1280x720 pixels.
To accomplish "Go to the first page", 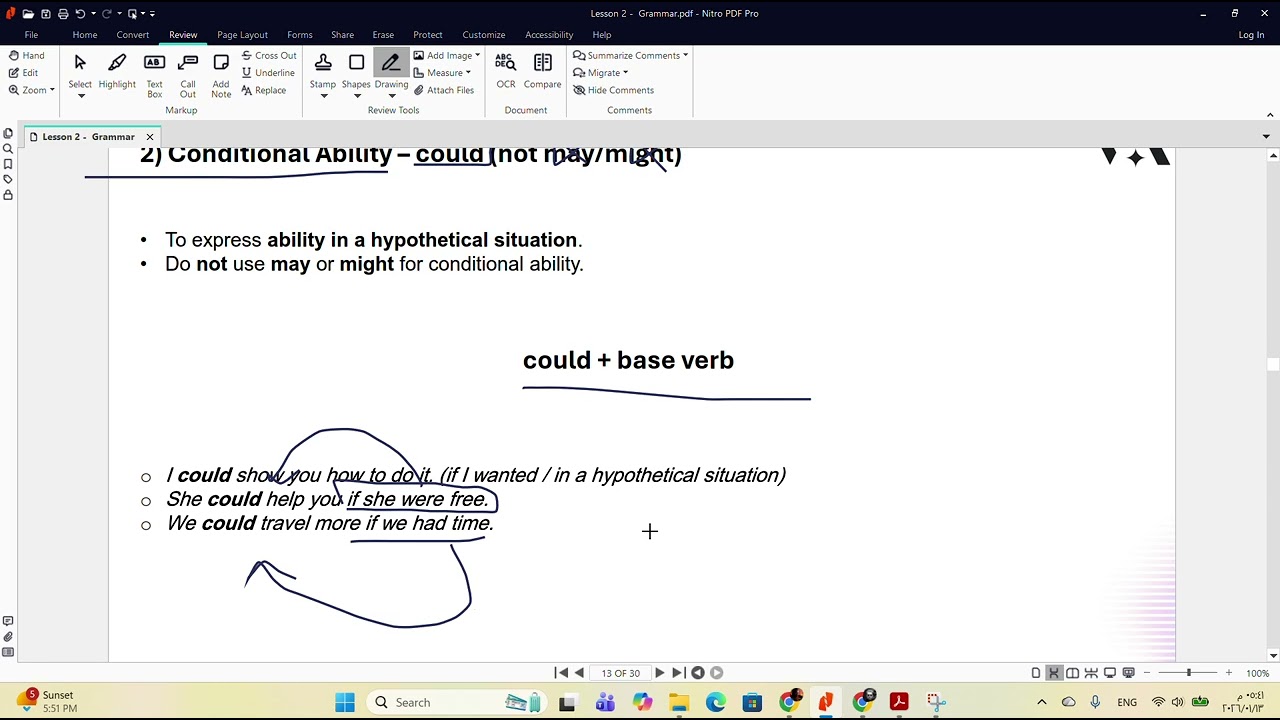I will (x=561, y=673).
